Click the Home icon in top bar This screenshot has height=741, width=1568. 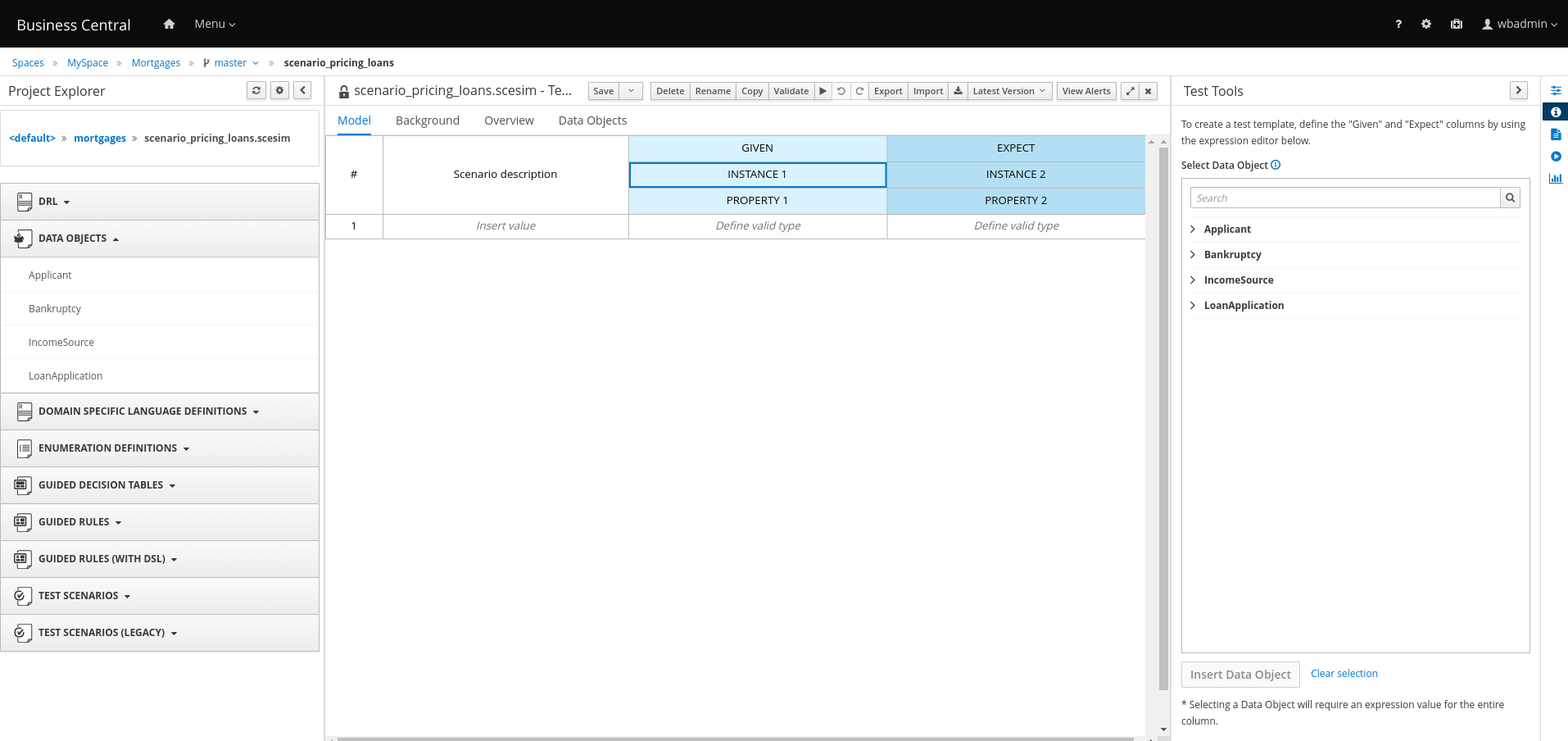tap(169, 24)
